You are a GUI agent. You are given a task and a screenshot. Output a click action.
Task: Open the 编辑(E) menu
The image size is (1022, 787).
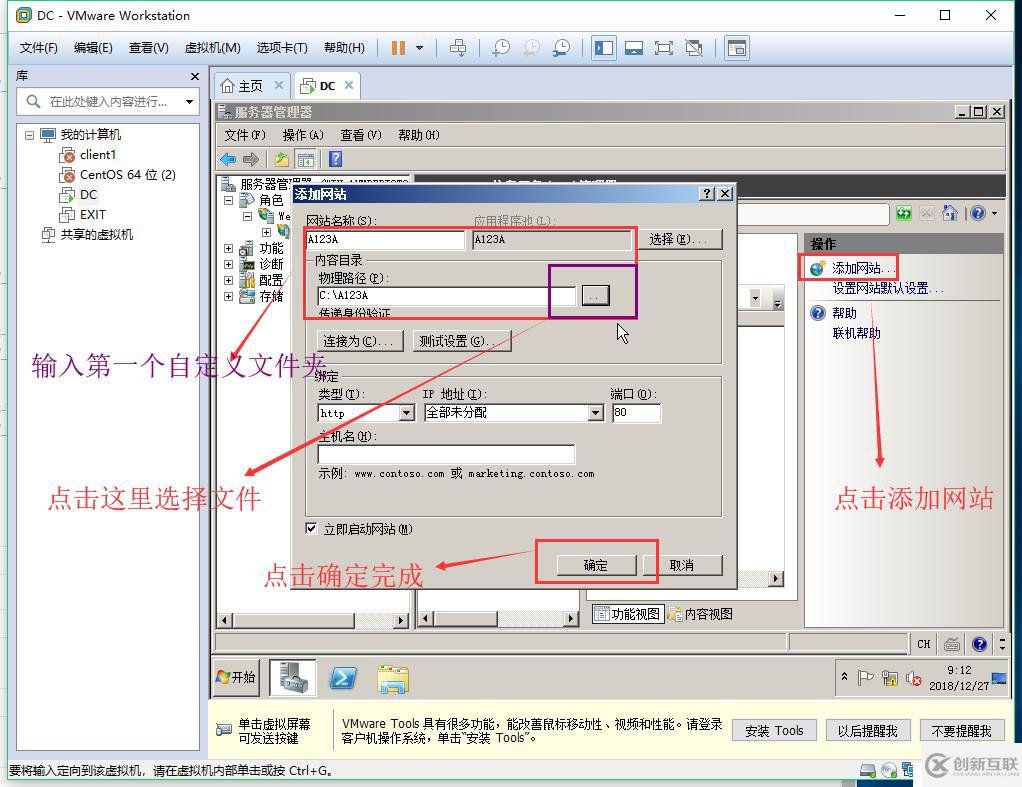pos(93,48)
